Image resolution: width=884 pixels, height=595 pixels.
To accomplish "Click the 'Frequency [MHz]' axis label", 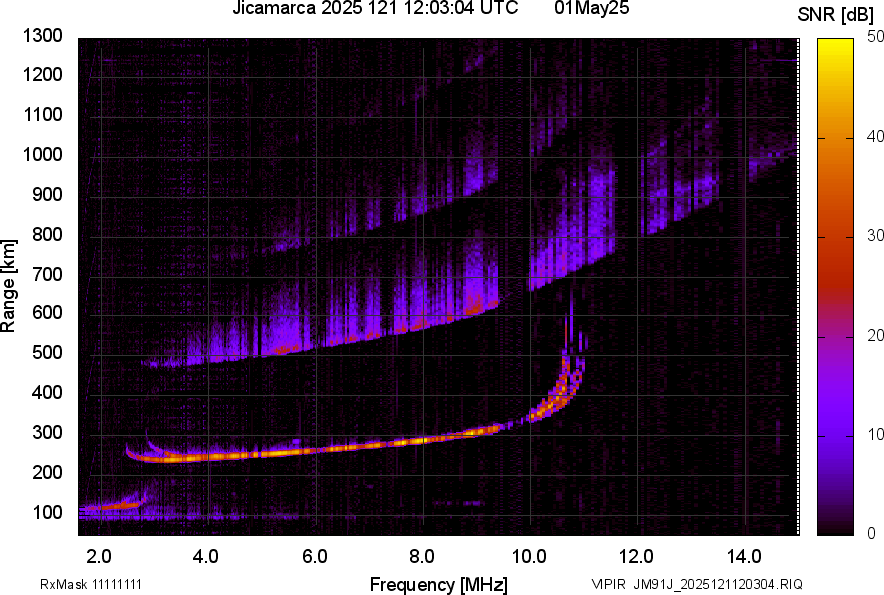I will [x=439, y=584].
